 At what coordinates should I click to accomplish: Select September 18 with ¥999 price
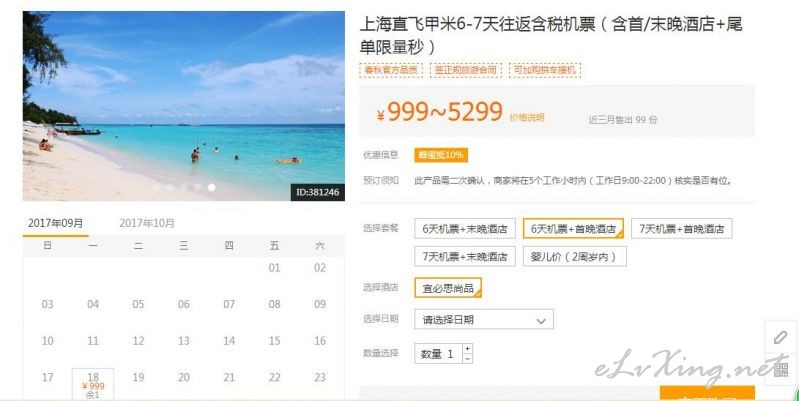(x=93, y=384)
